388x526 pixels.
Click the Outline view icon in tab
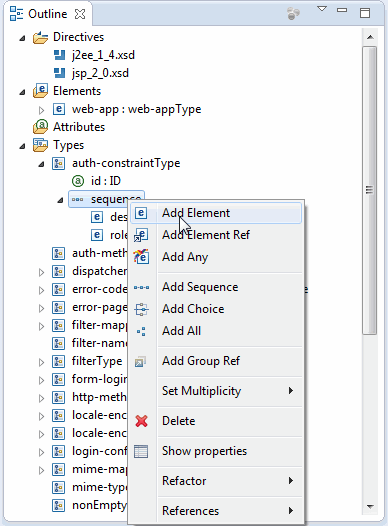(16, 14)
